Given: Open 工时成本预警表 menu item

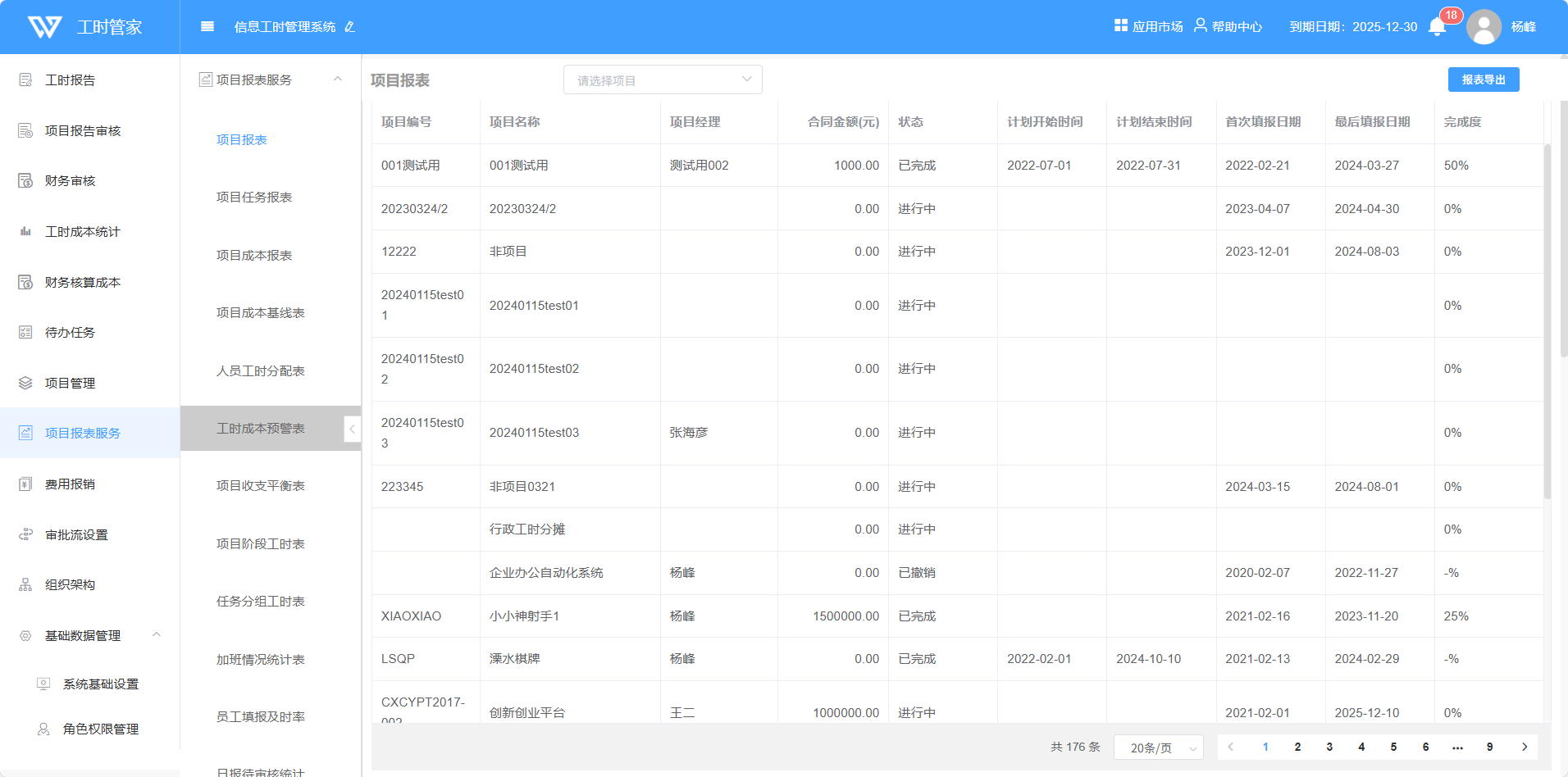Looking at the screenshot, I should [x=260, y=429].
